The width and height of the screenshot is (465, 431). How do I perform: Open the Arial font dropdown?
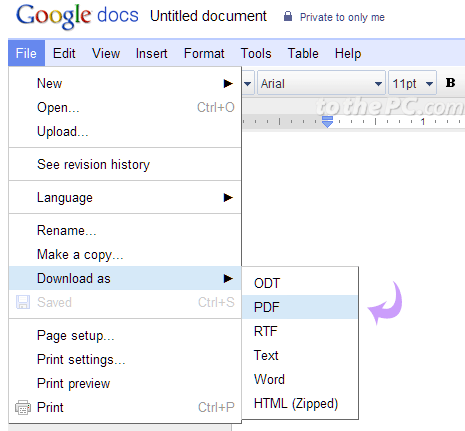(321, 83)
